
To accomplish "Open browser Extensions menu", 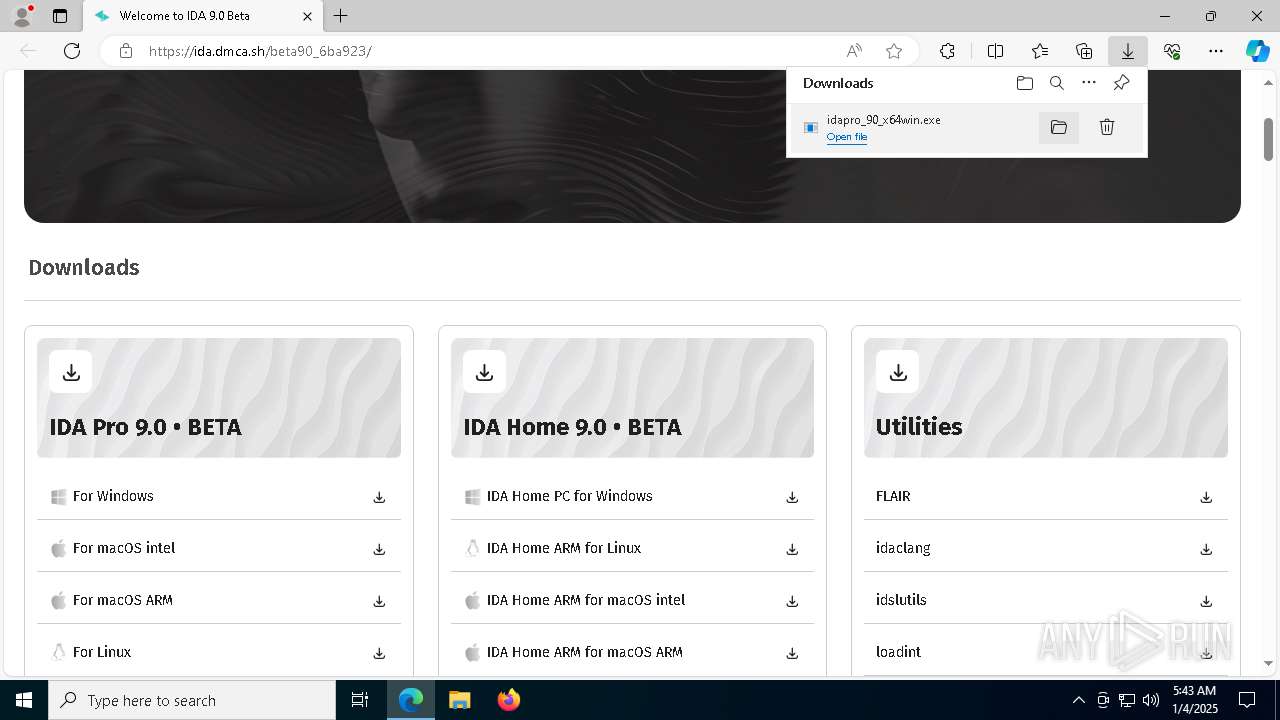I will click(x=947, y=51).
